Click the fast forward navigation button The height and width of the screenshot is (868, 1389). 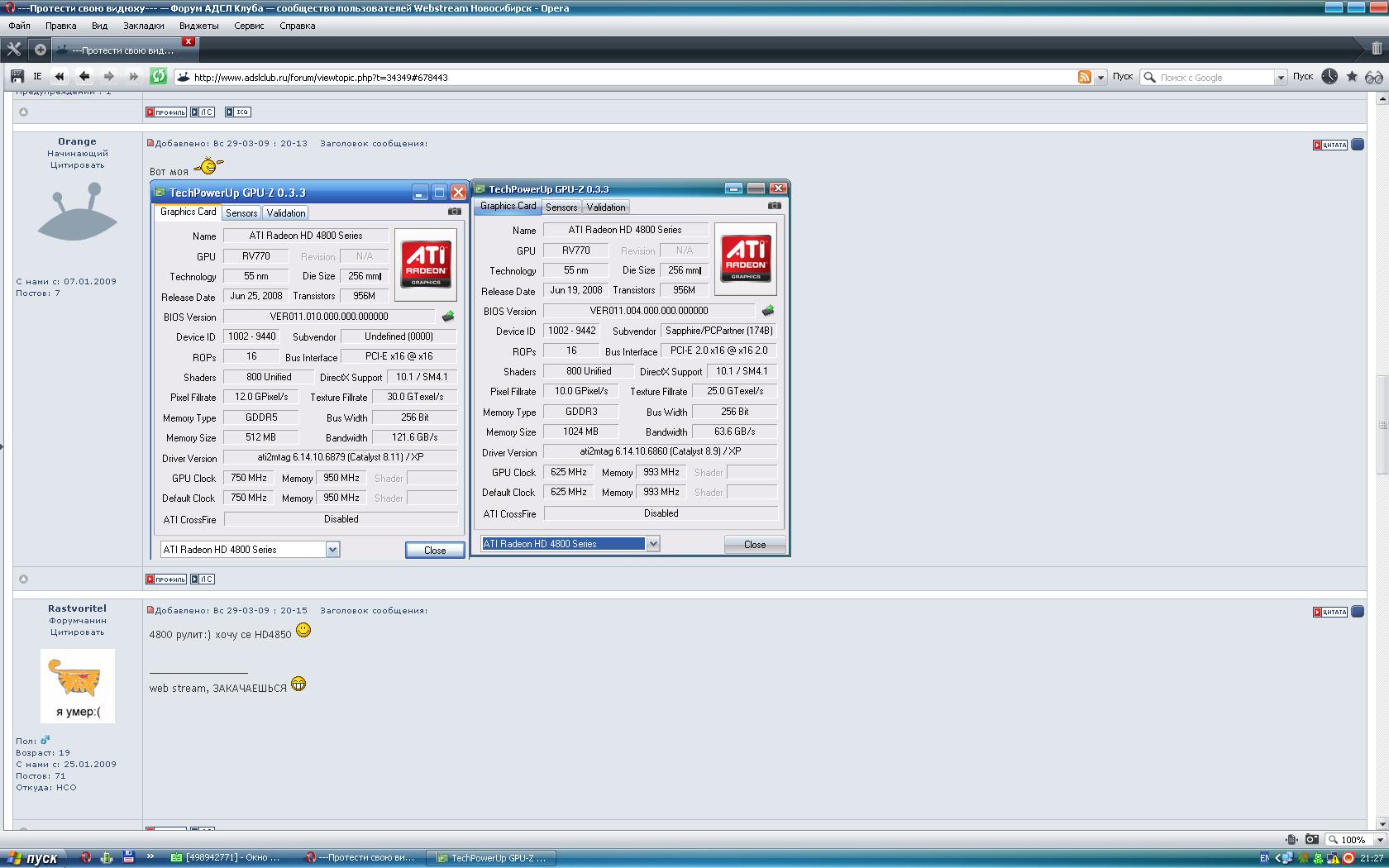click(133, 76)
